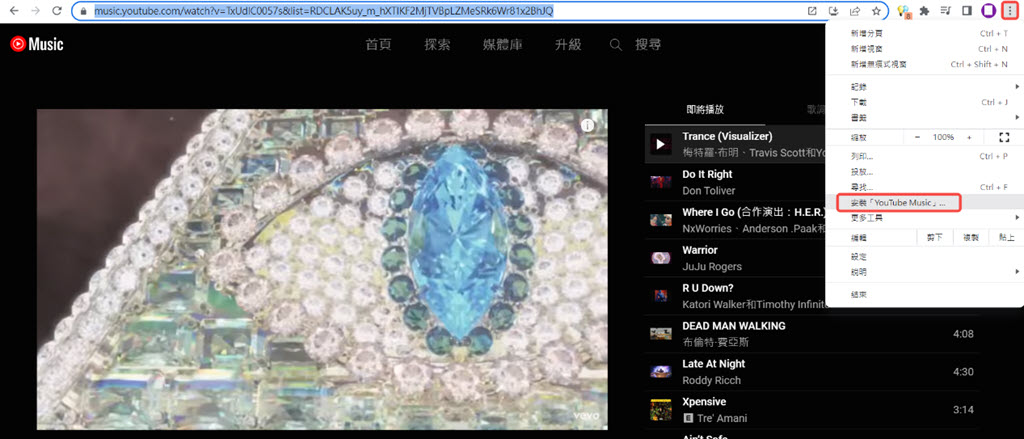Open the purple profile avatar
This screenshot has width=1024, height=439.
tap(989, 11)
